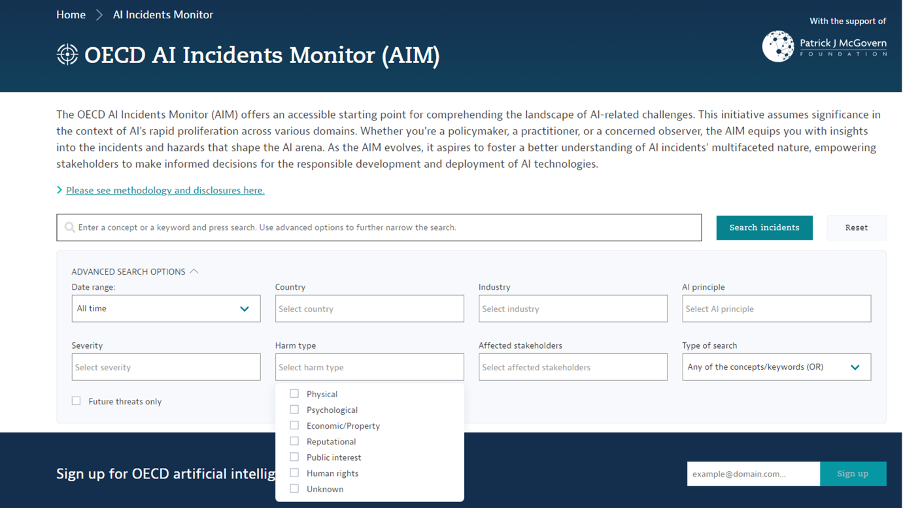Click the Select harm type field

[x=370, y=367]
